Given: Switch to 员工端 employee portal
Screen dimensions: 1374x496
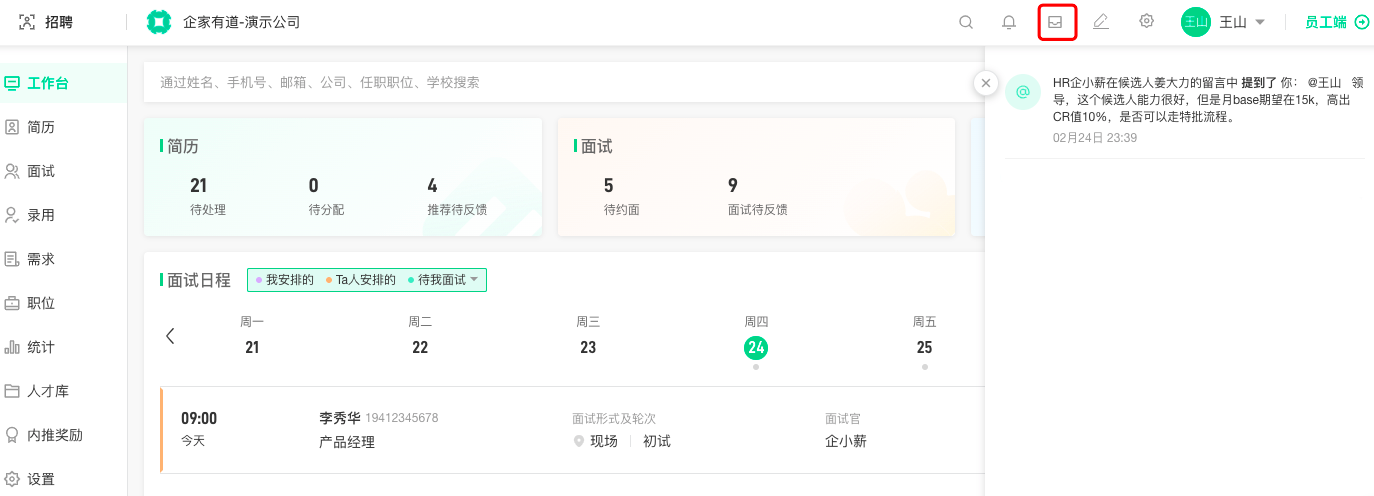Looking at the screenshot, I should (1336, 22).
